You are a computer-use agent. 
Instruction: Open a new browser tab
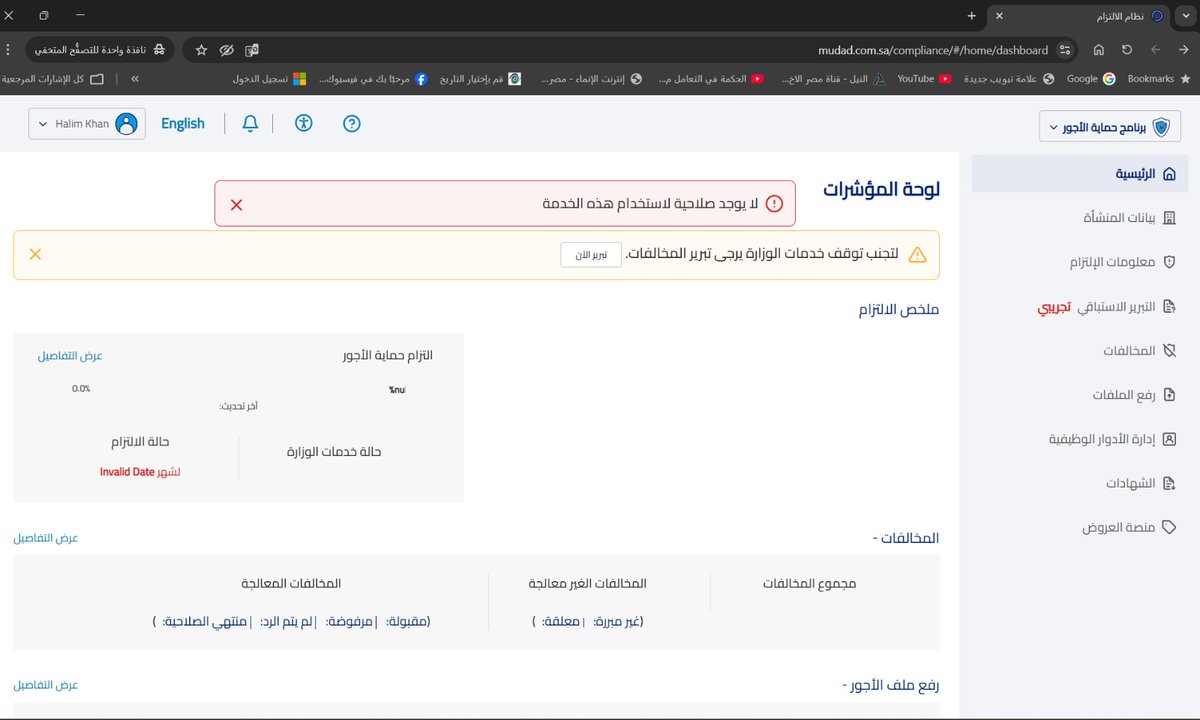[x=971, y=16]
